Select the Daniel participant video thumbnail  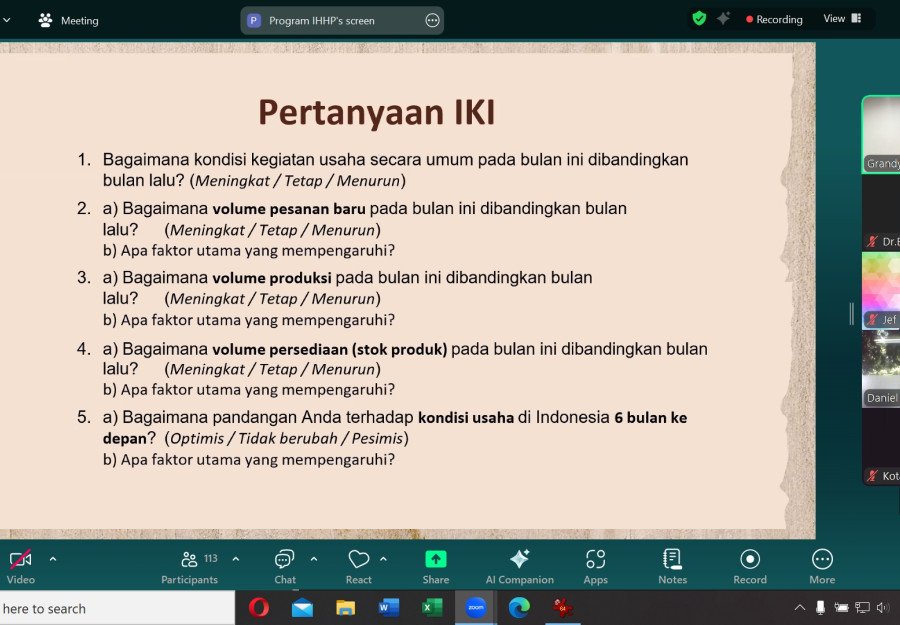882,369
